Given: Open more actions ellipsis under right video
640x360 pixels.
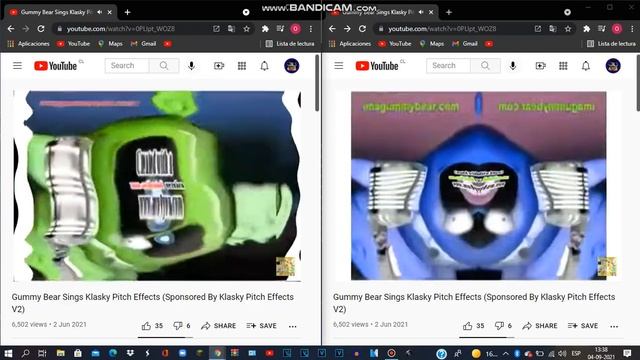Looking at the screenshot, I should pos(614,327).
